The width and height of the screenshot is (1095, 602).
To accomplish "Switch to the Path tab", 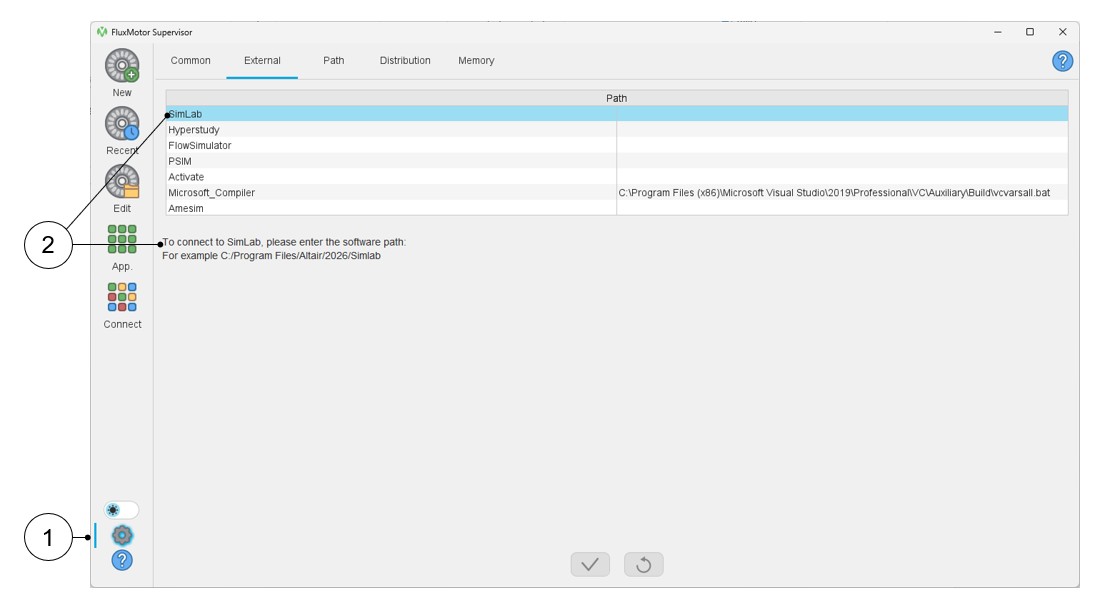I will click(334, 61).
